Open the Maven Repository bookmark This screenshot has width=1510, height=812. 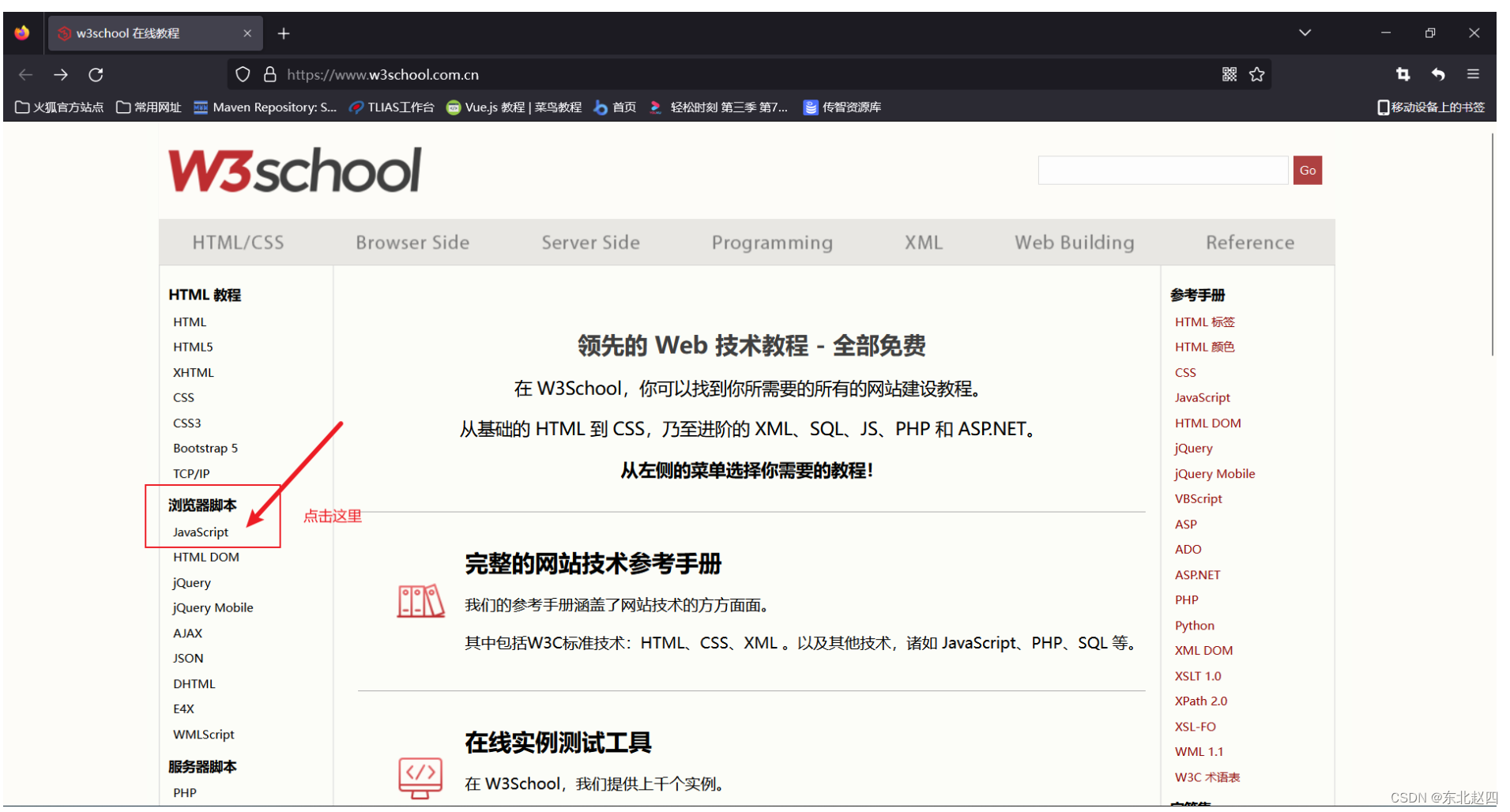[x=265, y=107]
